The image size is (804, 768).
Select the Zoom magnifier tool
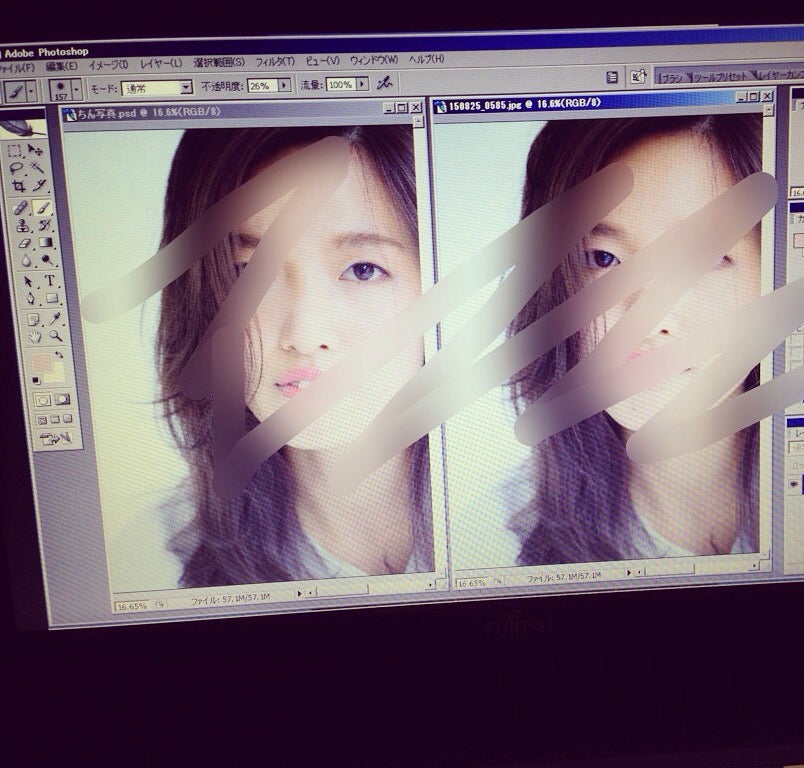tap(56, 336)
